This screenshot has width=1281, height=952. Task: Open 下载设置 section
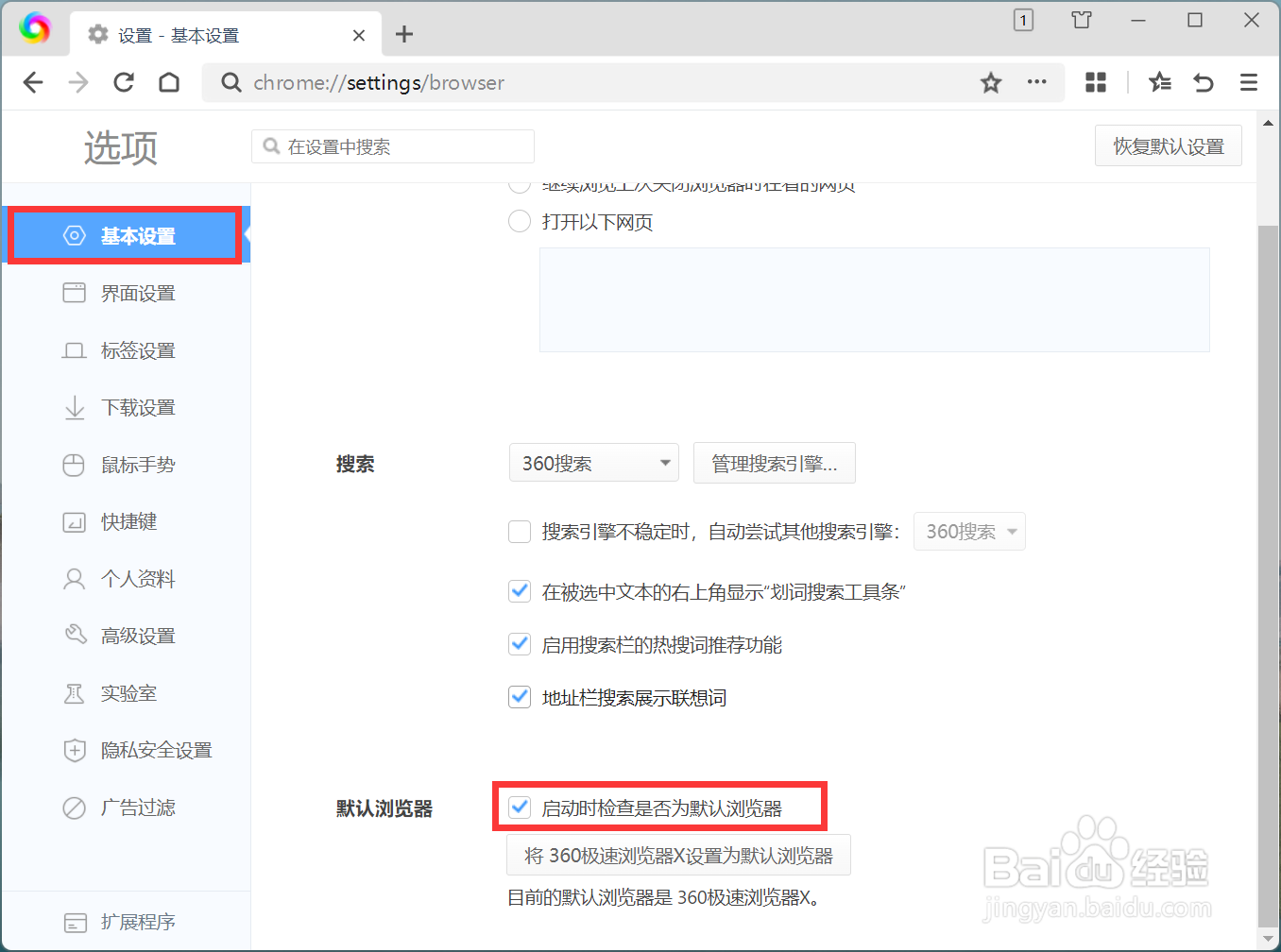[x=126, y=408]
